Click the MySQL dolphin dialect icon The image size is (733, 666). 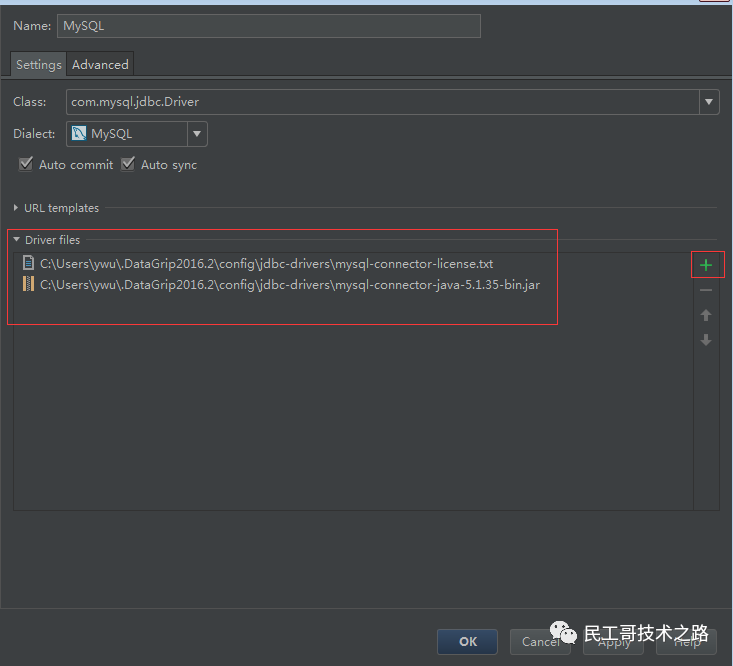coord(79,134)
